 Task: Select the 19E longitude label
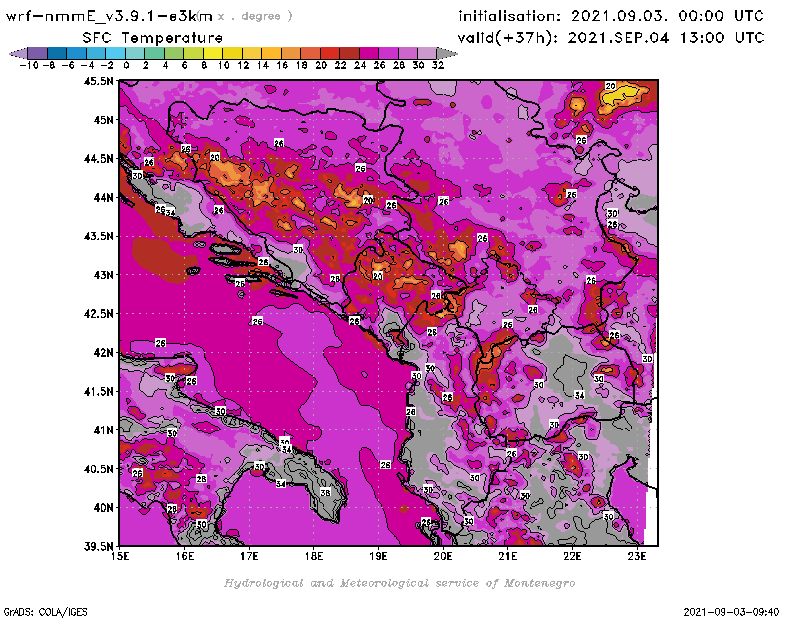click(x=379, y=556)
